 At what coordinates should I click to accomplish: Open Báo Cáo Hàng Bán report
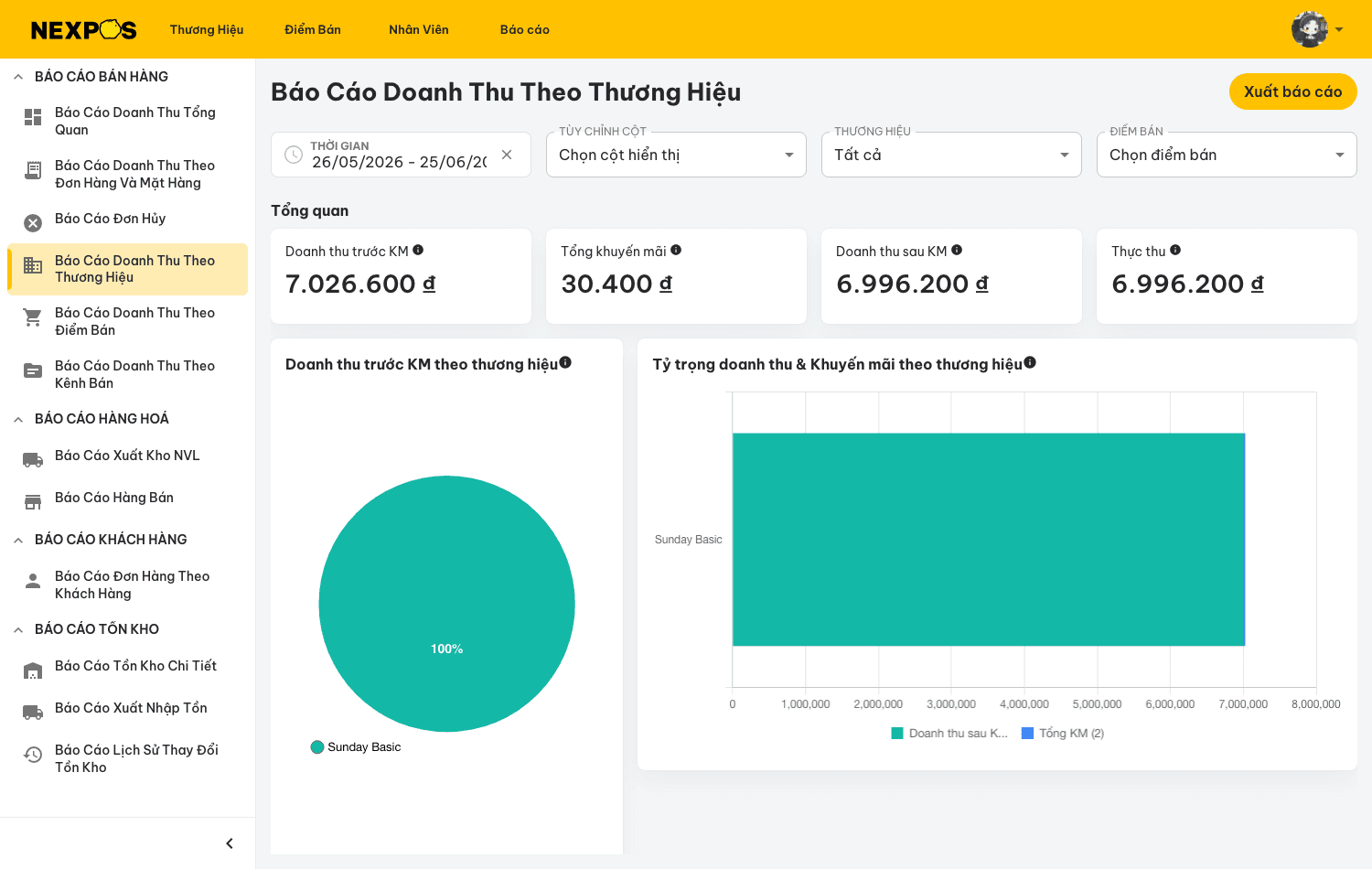pos(127,498)
